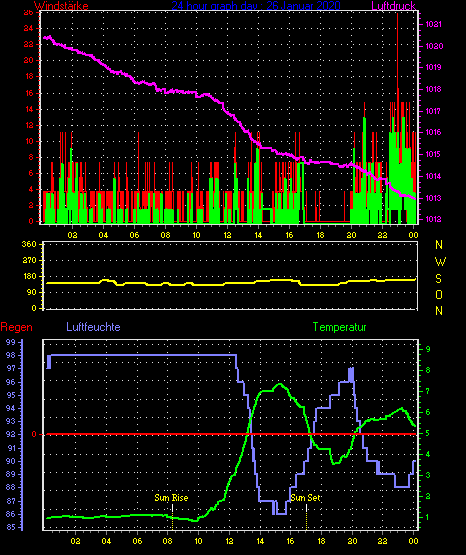466x555 pixels.
Task: Click the green Temperatur legend label
Action: [x=339, y=327]
